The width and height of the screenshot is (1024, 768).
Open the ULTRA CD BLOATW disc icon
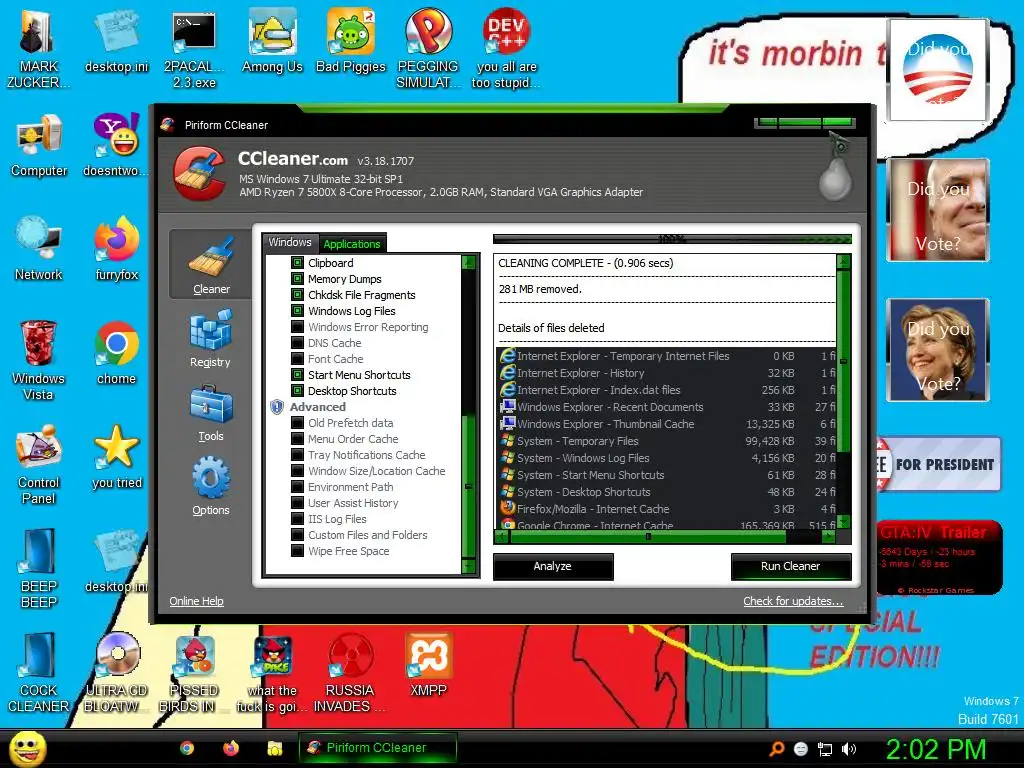tap(117, 673)
